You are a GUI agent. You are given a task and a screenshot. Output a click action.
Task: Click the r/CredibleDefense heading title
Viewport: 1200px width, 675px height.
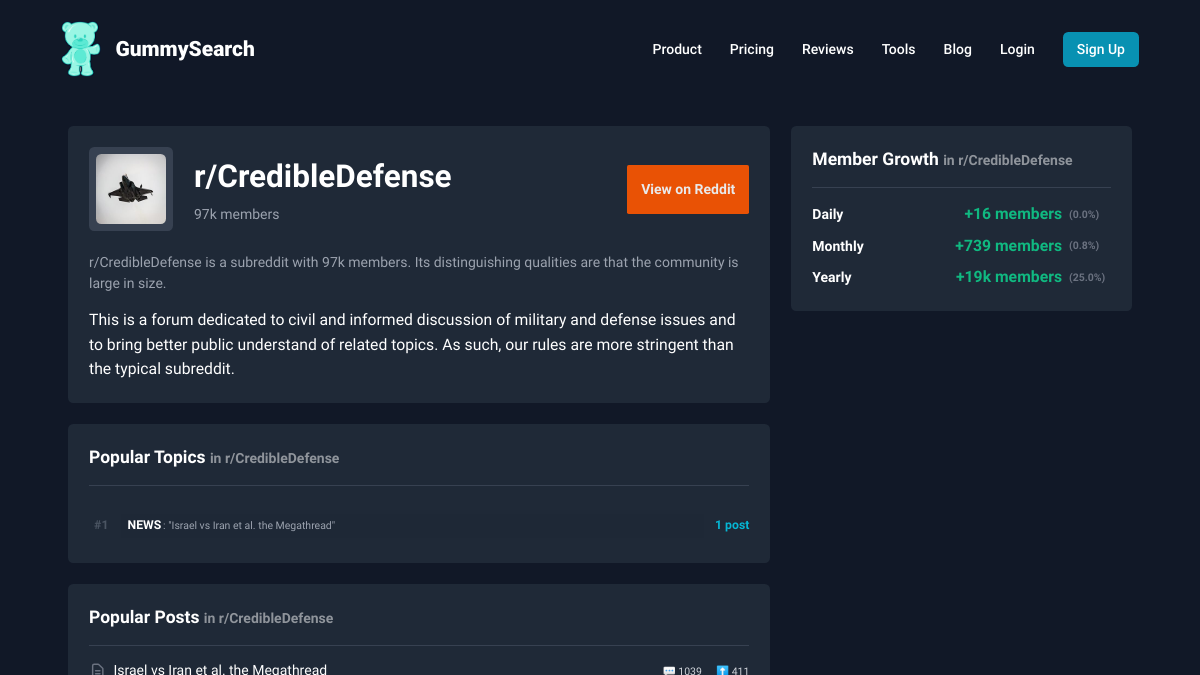coord(322,176)
